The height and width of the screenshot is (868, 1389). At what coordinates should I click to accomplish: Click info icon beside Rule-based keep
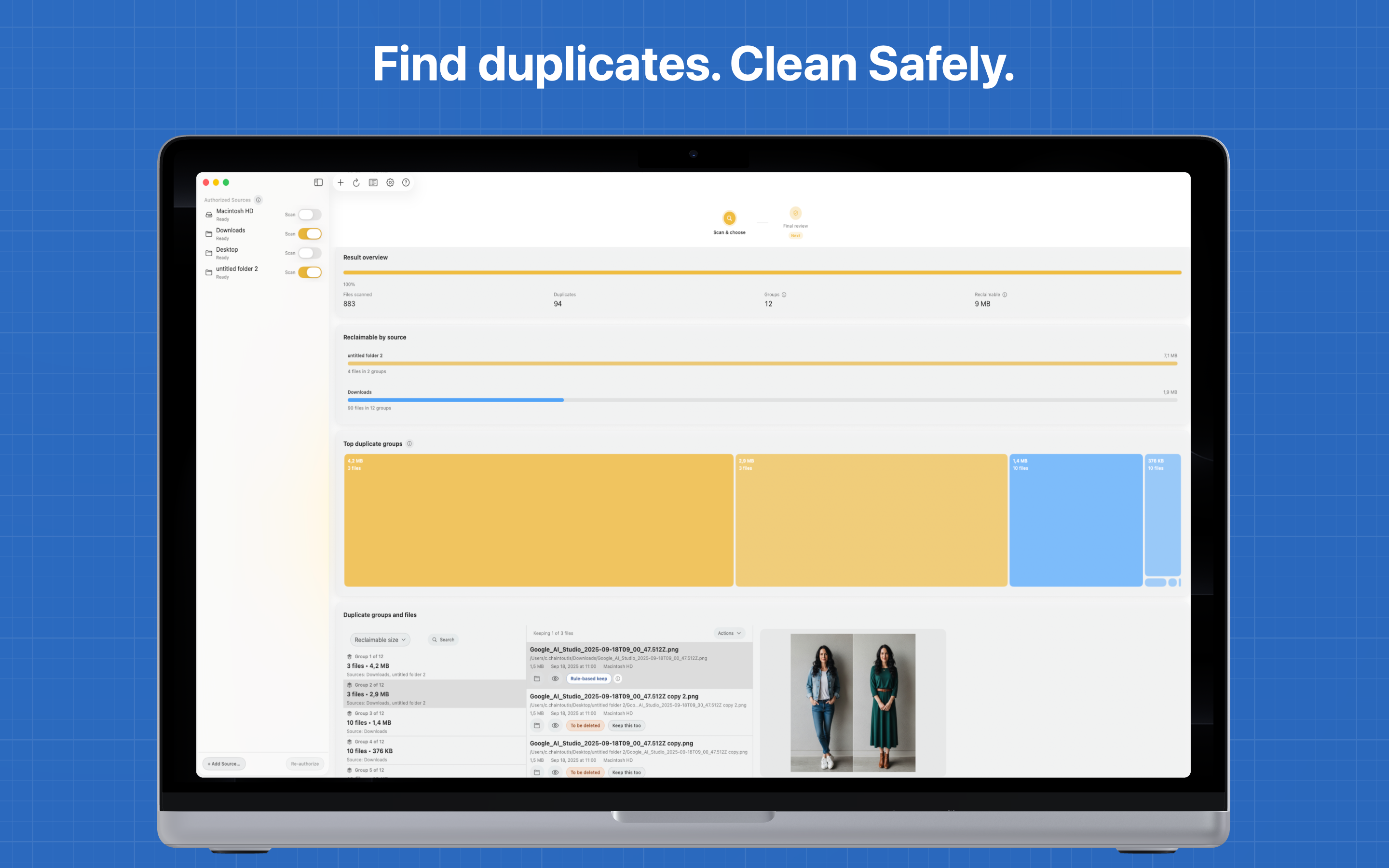pos(618,678)
